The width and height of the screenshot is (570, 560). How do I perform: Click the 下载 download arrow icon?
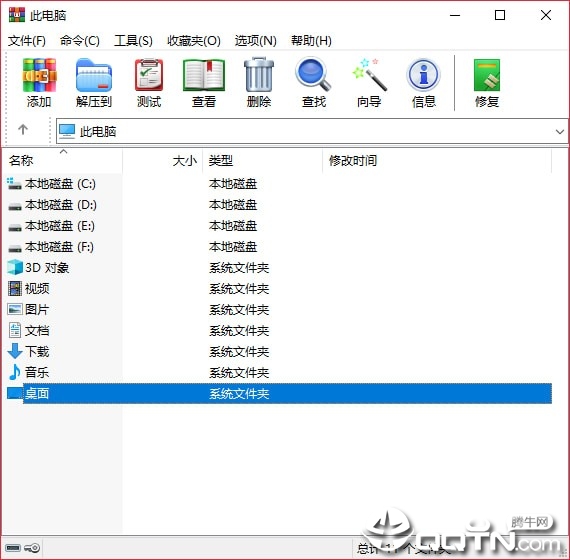click(x=15, y=351)
